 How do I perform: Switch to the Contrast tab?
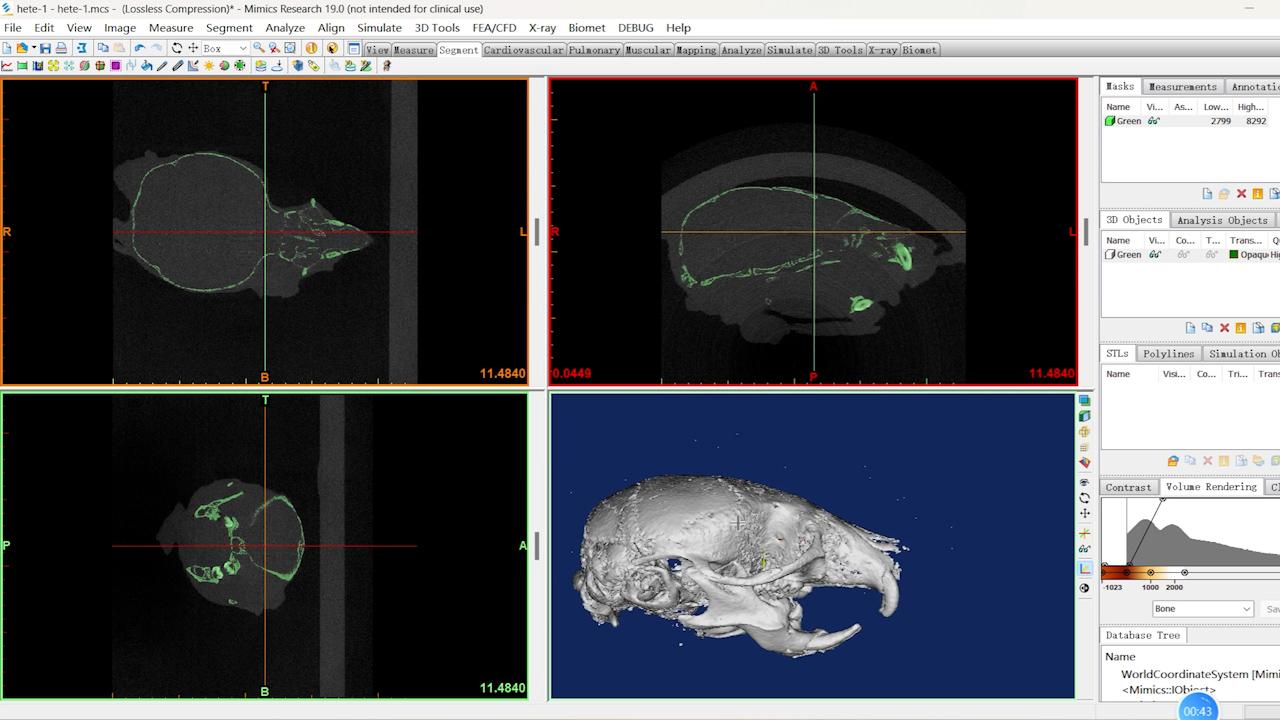coord(1128,487)
